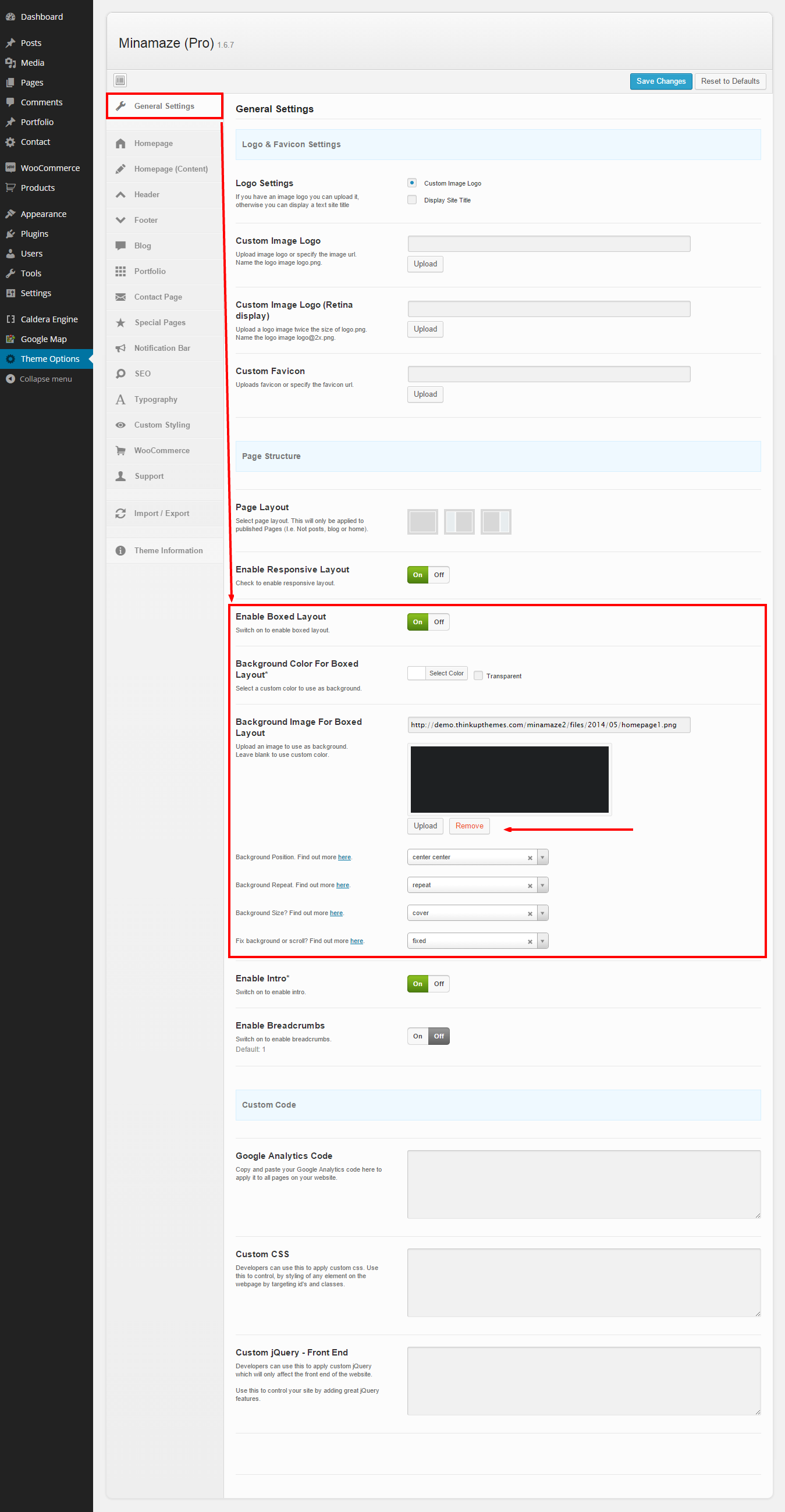Click the dark background image preview thumbnail
The height and width of the screenshot is (1512, 785).
[x=509, y=780]
